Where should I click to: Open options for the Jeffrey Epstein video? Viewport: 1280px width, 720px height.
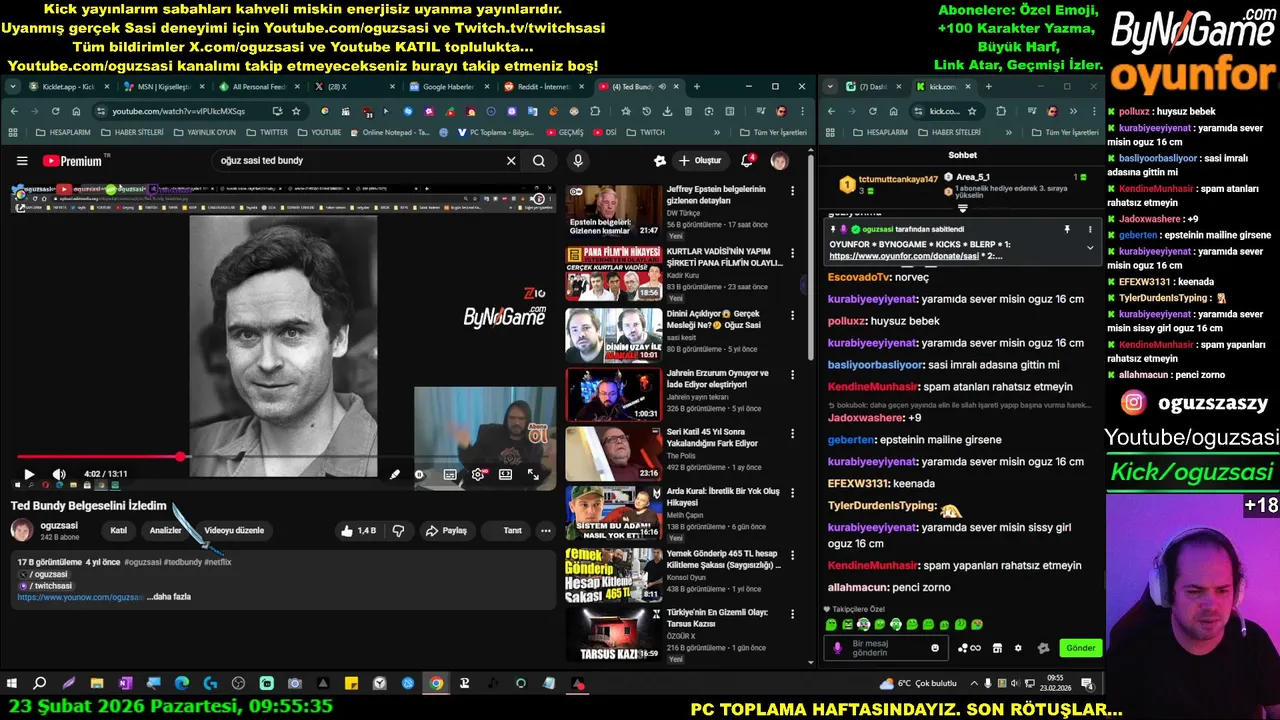tap(792, 191)
